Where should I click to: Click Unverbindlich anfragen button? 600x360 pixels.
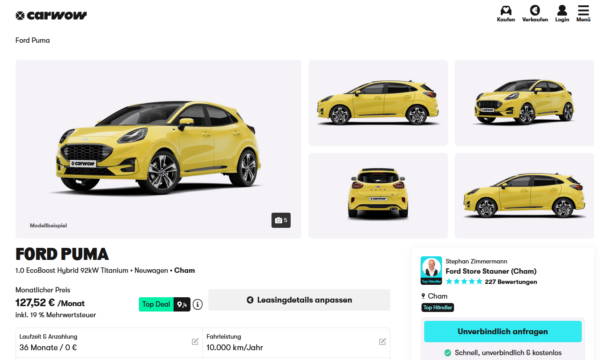coord(502,331)
